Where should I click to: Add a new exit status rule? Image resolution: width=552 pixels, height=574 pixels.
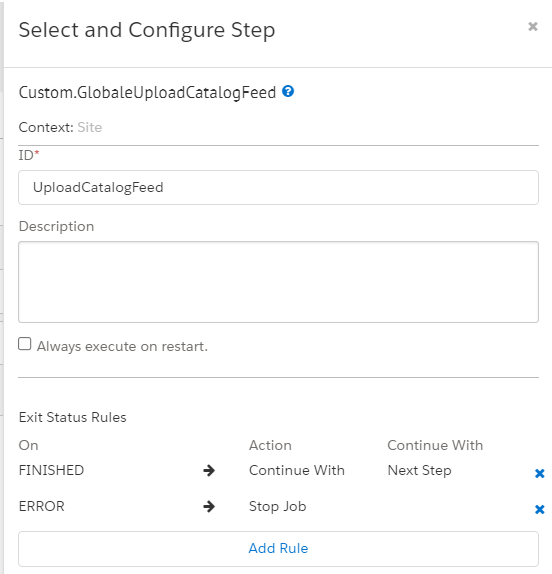tap(278, 549)
